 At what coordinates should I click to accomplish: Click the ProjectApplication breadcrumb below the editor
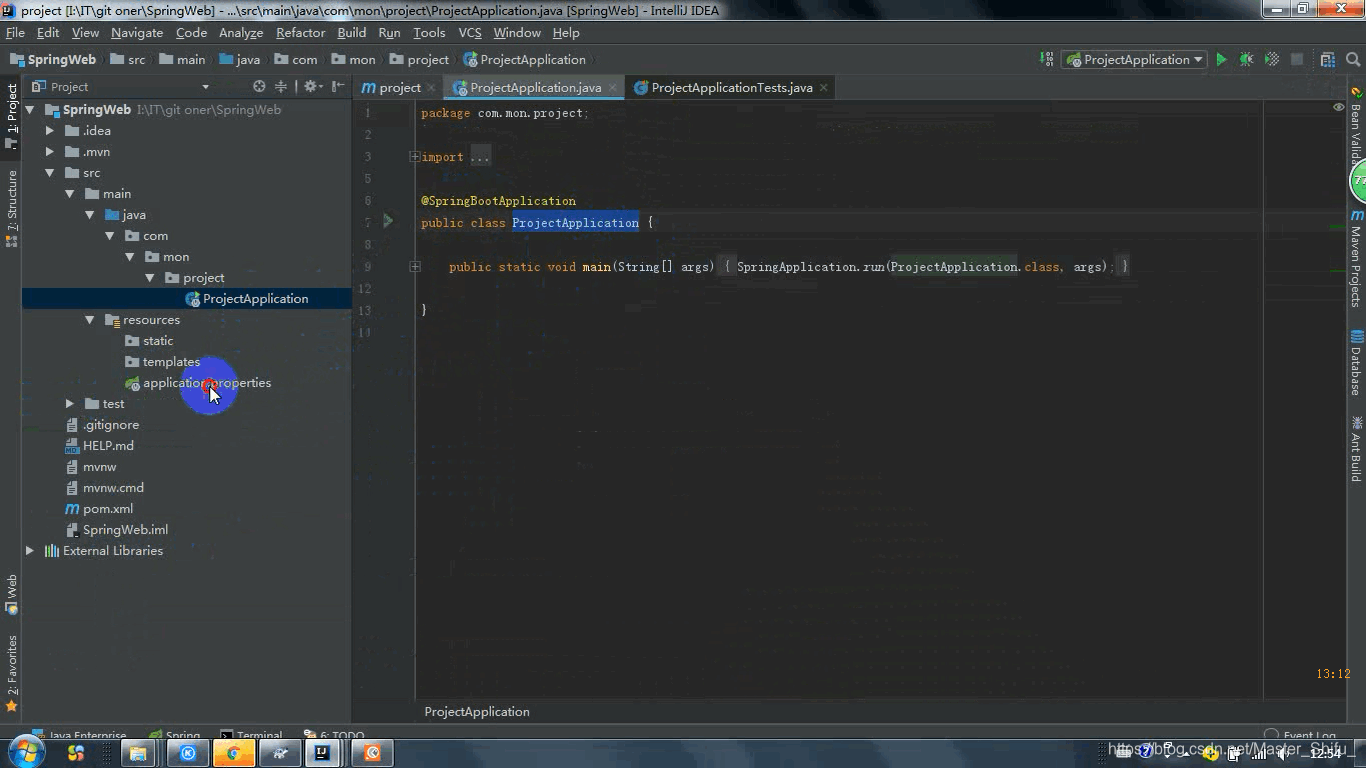click(x=477, y=712)
